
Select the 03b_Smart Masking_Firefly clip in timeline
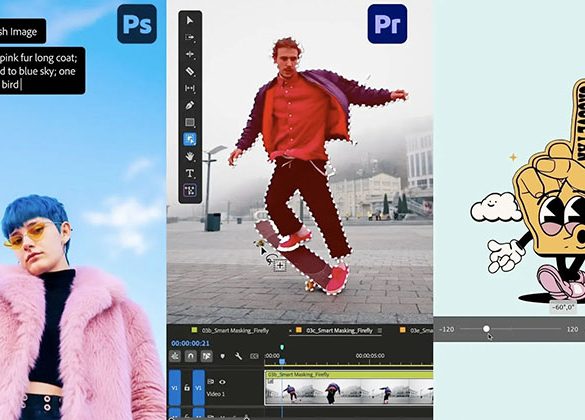pyautogui.click(x=349, y=388)
